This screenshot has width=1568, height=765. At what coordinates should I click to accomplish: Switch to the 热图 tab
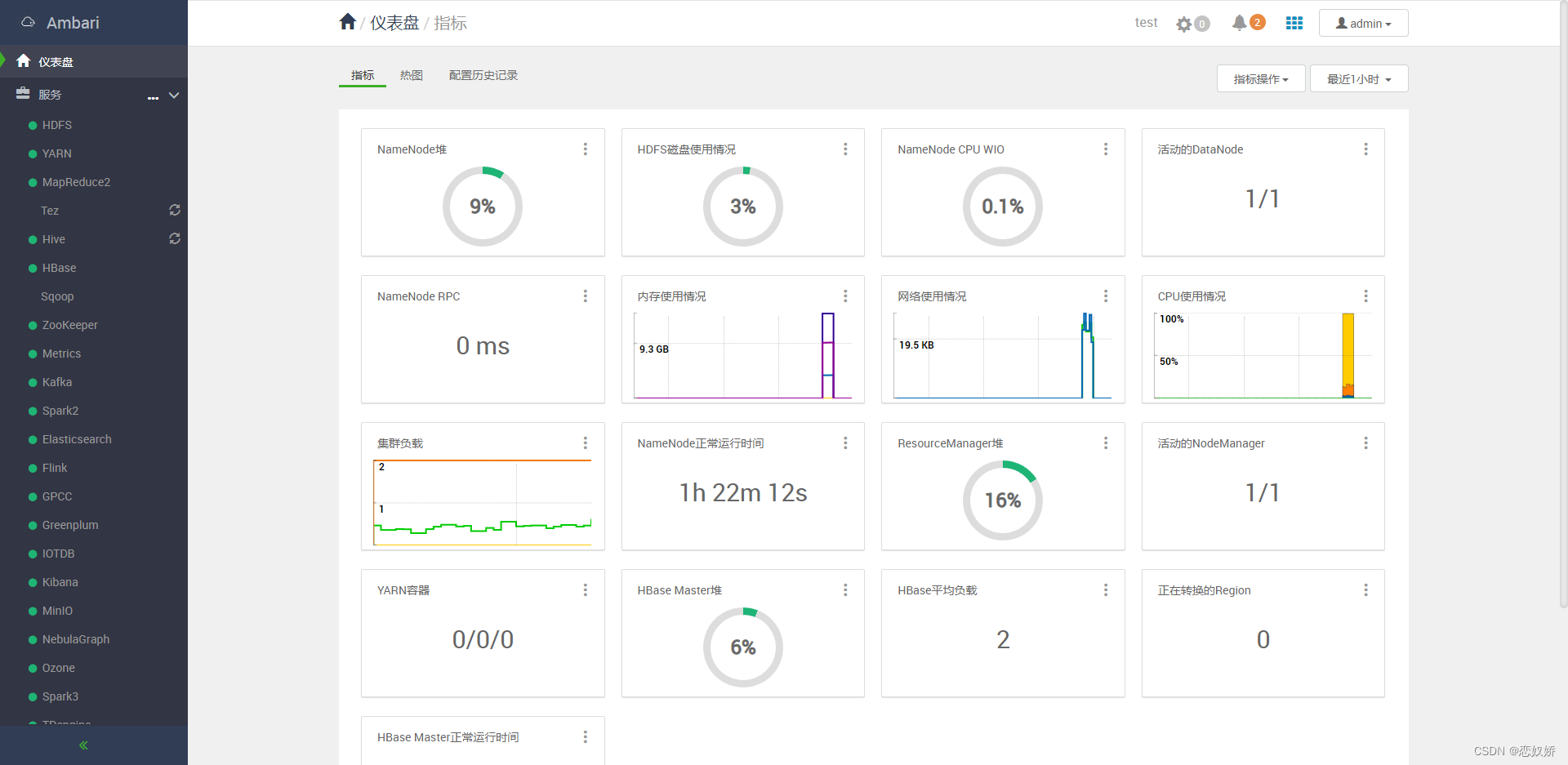[412, 75]
